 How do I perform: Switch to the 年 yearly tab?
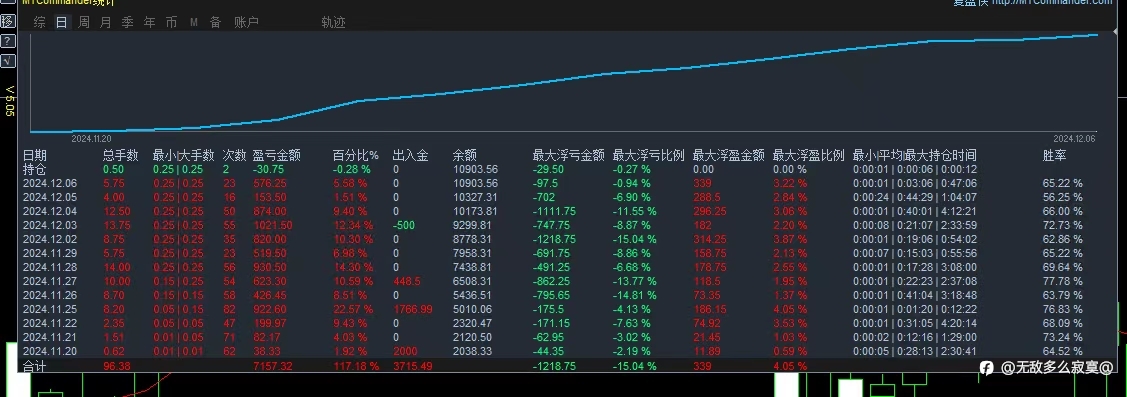pyautogui.click(x=150, y=22)
